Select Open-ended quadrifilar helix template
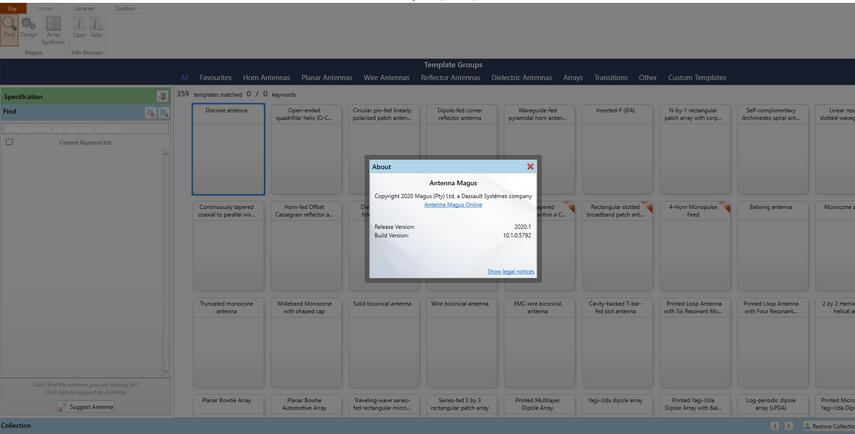The height and width of the screenshot is (434, 855). click(306, 149)
